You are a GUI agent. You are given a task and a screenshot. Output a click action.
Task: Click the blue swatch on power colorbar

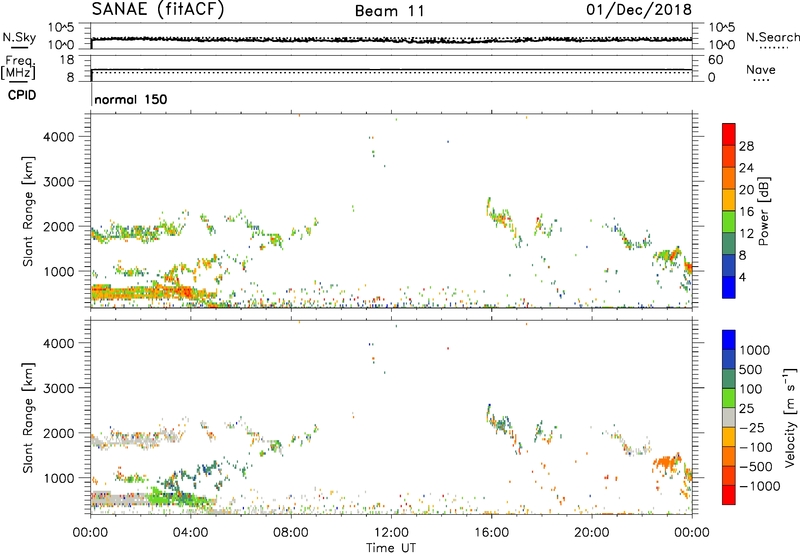[x=729, y=287]
